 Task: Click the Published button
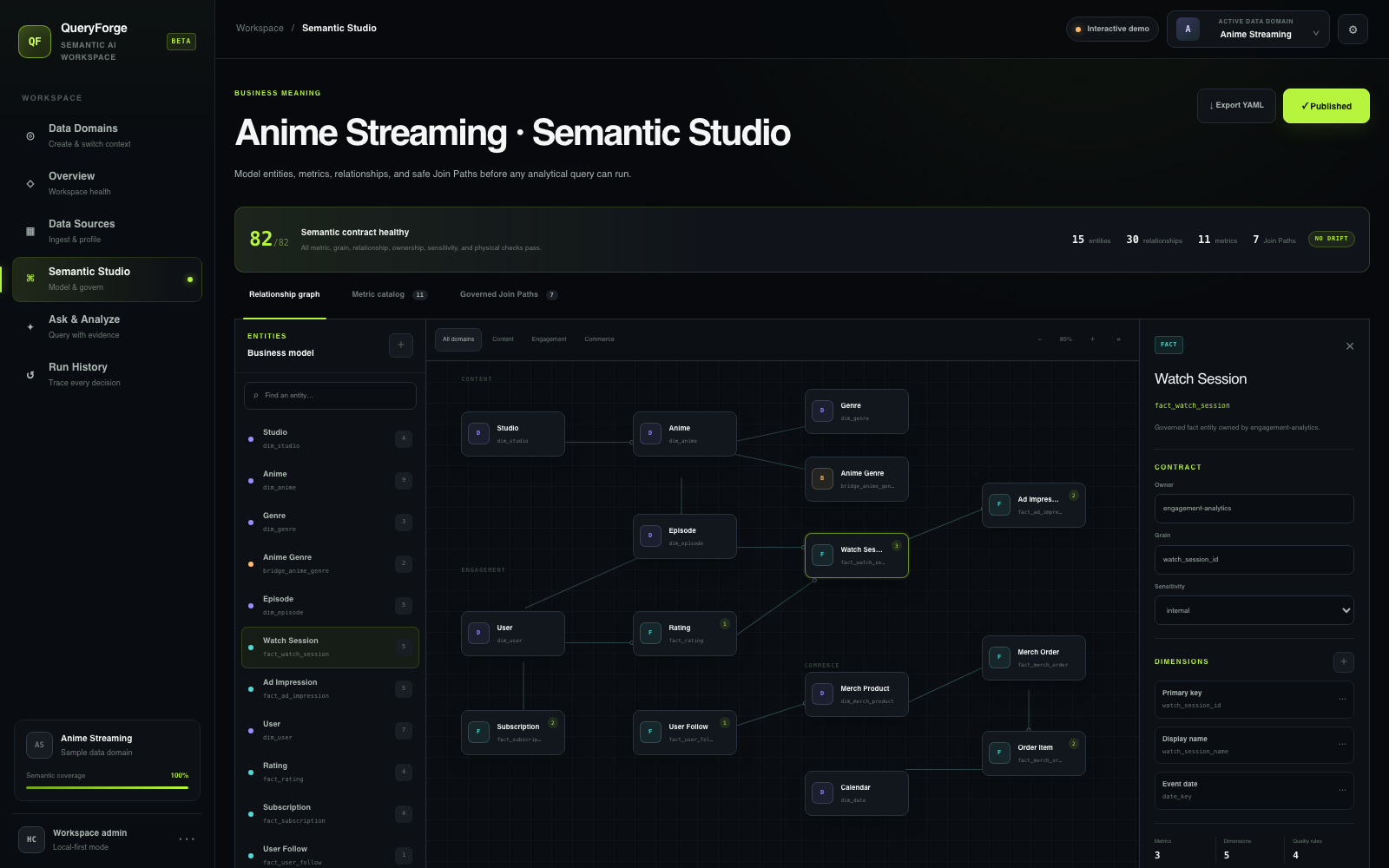click(x=1326, y=106)
